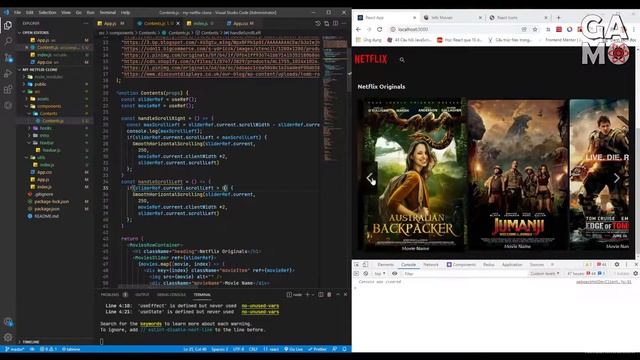Open VS Code Accounts icon

[x=8, y=322]
